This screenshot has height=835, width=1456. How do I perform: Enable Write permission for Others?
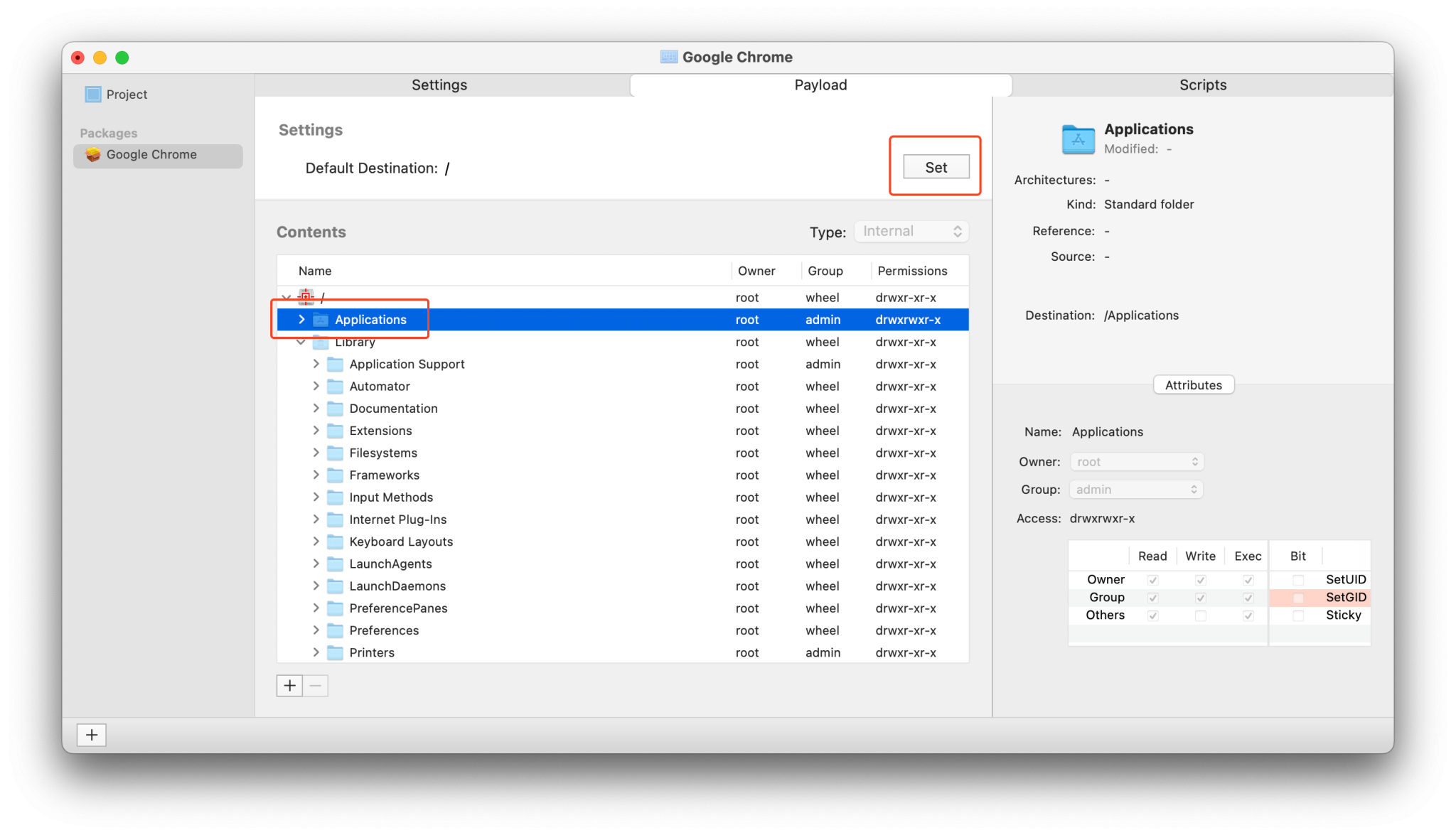point(1200,615)
